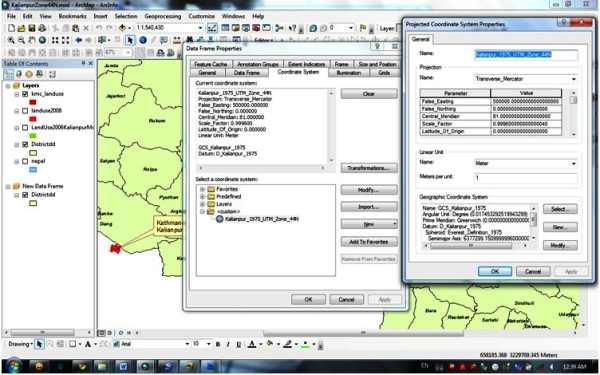Click the Transformations button

(369, 168)
